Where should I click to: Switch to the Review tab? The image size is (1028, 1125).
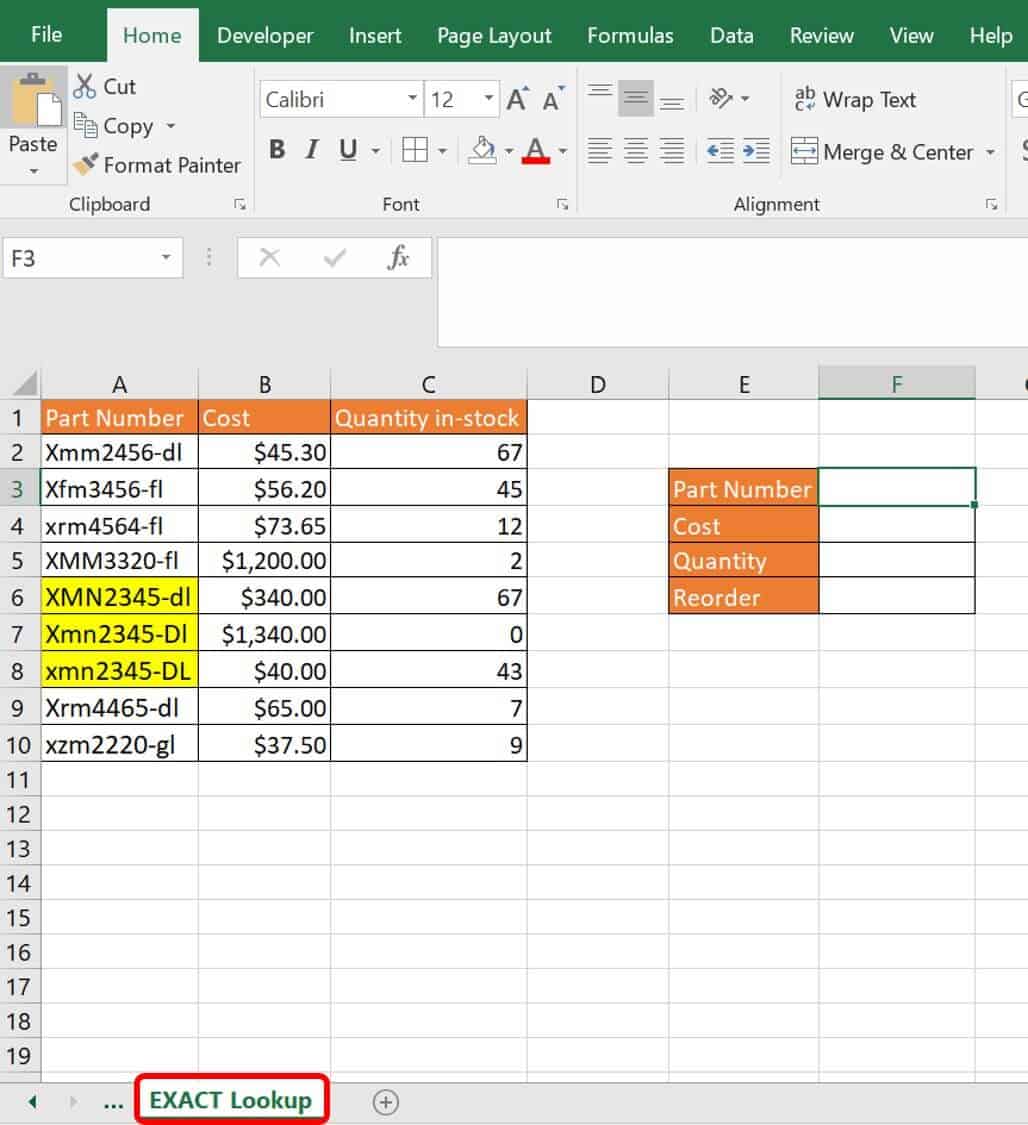(821, 35)
